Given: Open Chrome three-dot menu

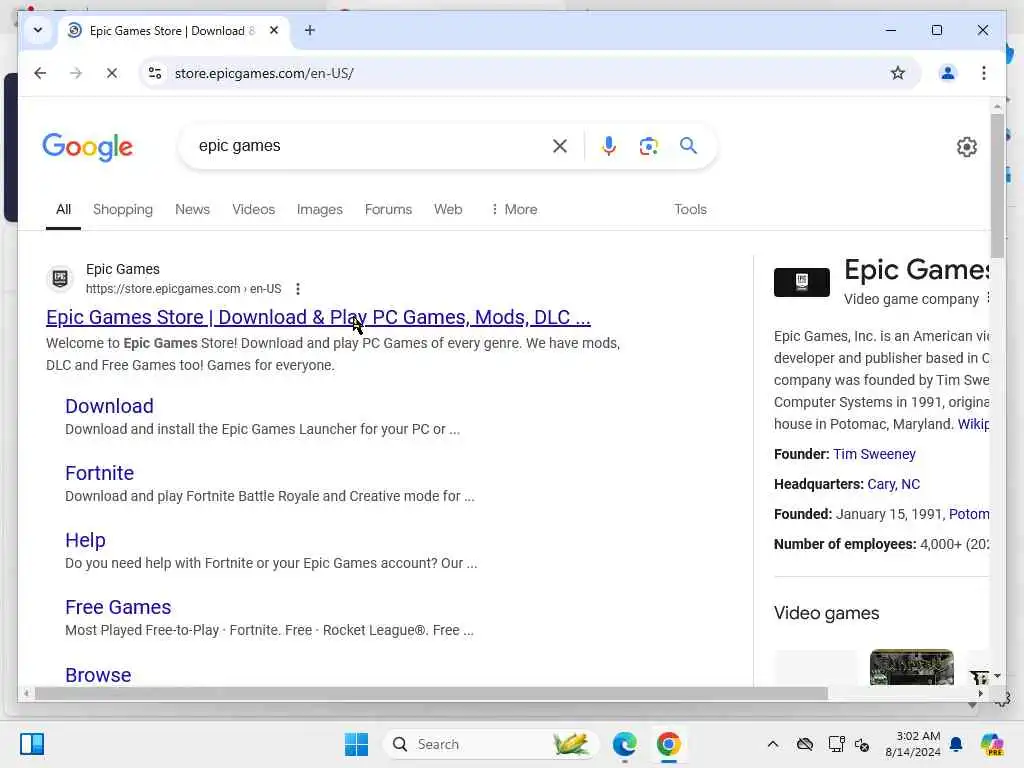Looking at the screenshot, I should [x=984, y=73].
